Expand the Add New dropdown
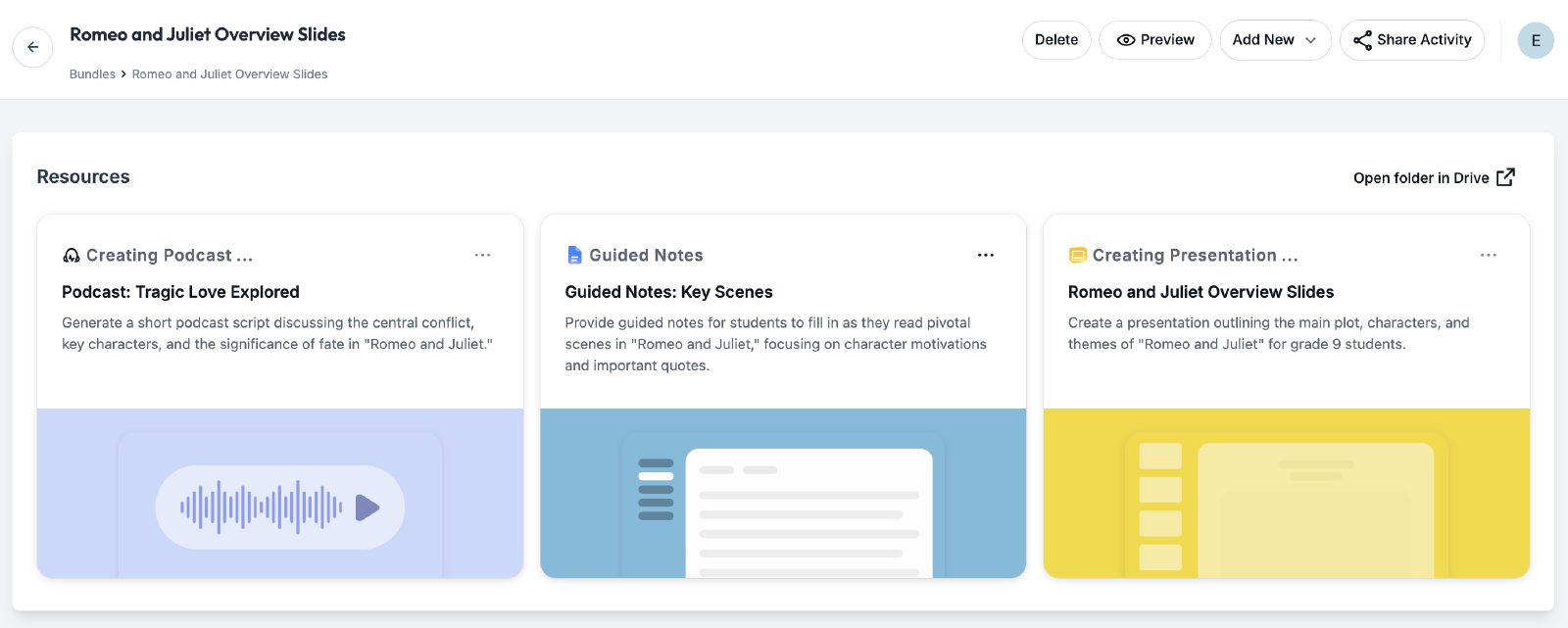 coord(1275,40)
